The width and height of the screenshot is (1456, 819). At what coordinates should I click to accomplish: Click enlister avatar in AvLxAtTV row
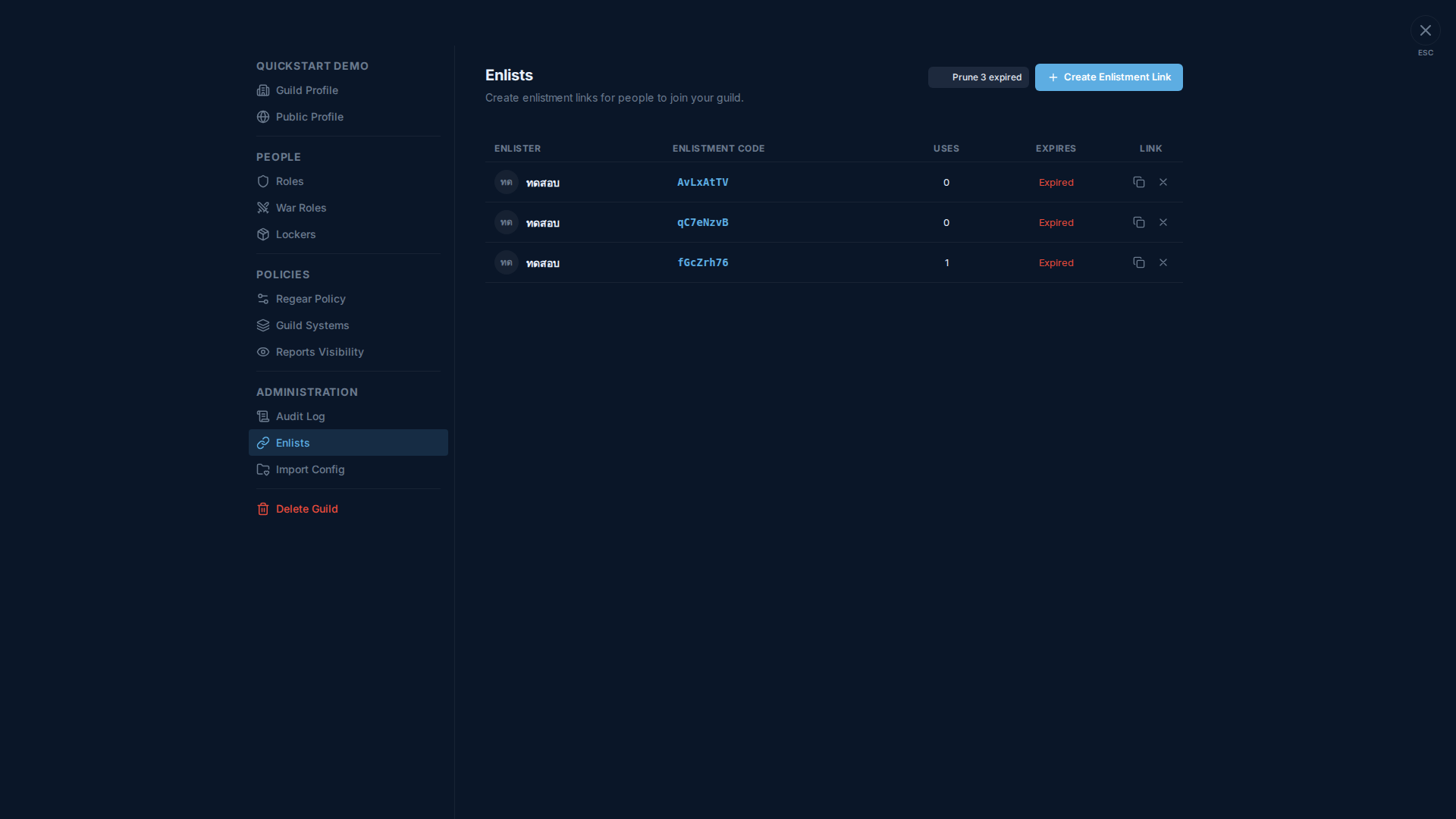(x=507, y=182)
